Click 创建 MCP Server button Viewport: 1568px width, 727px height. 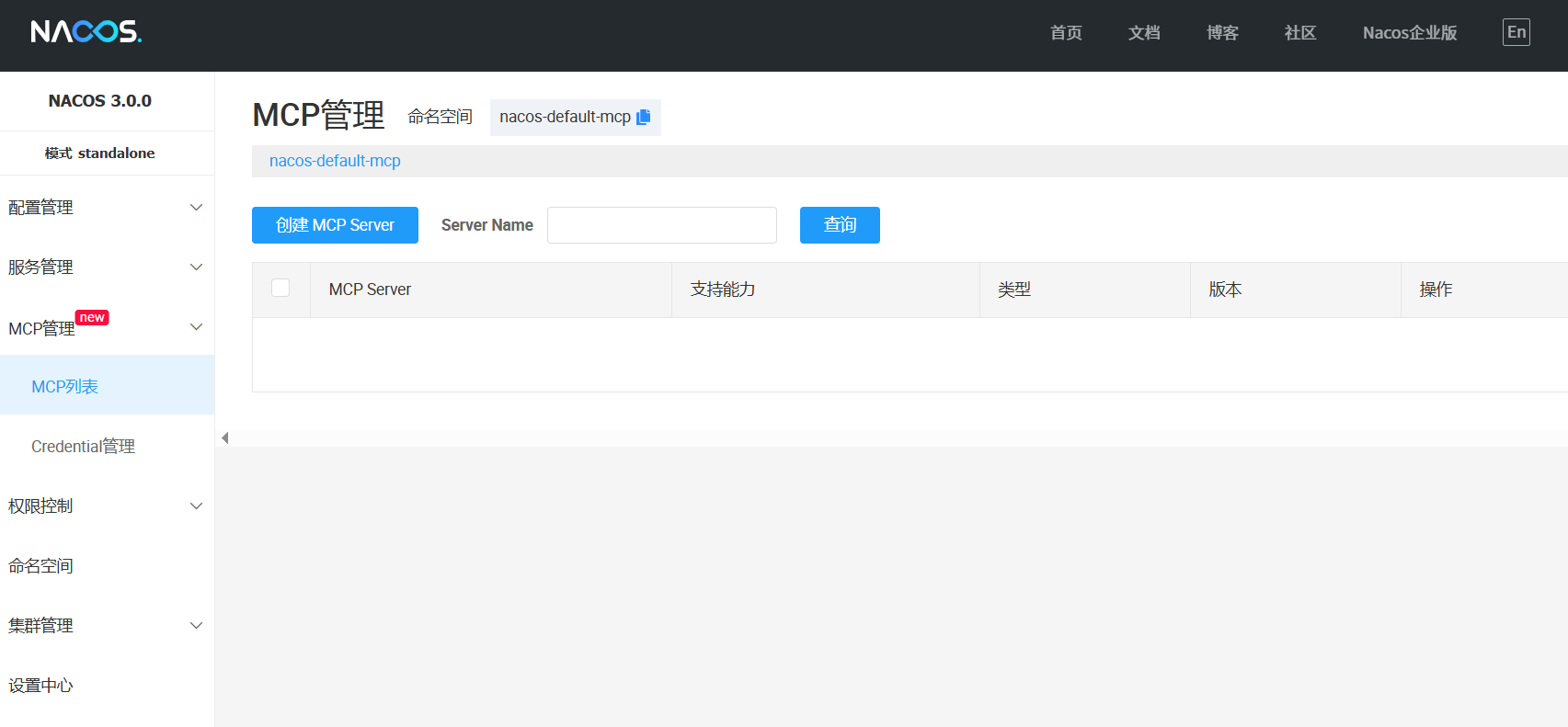click(x=335, y=225)
